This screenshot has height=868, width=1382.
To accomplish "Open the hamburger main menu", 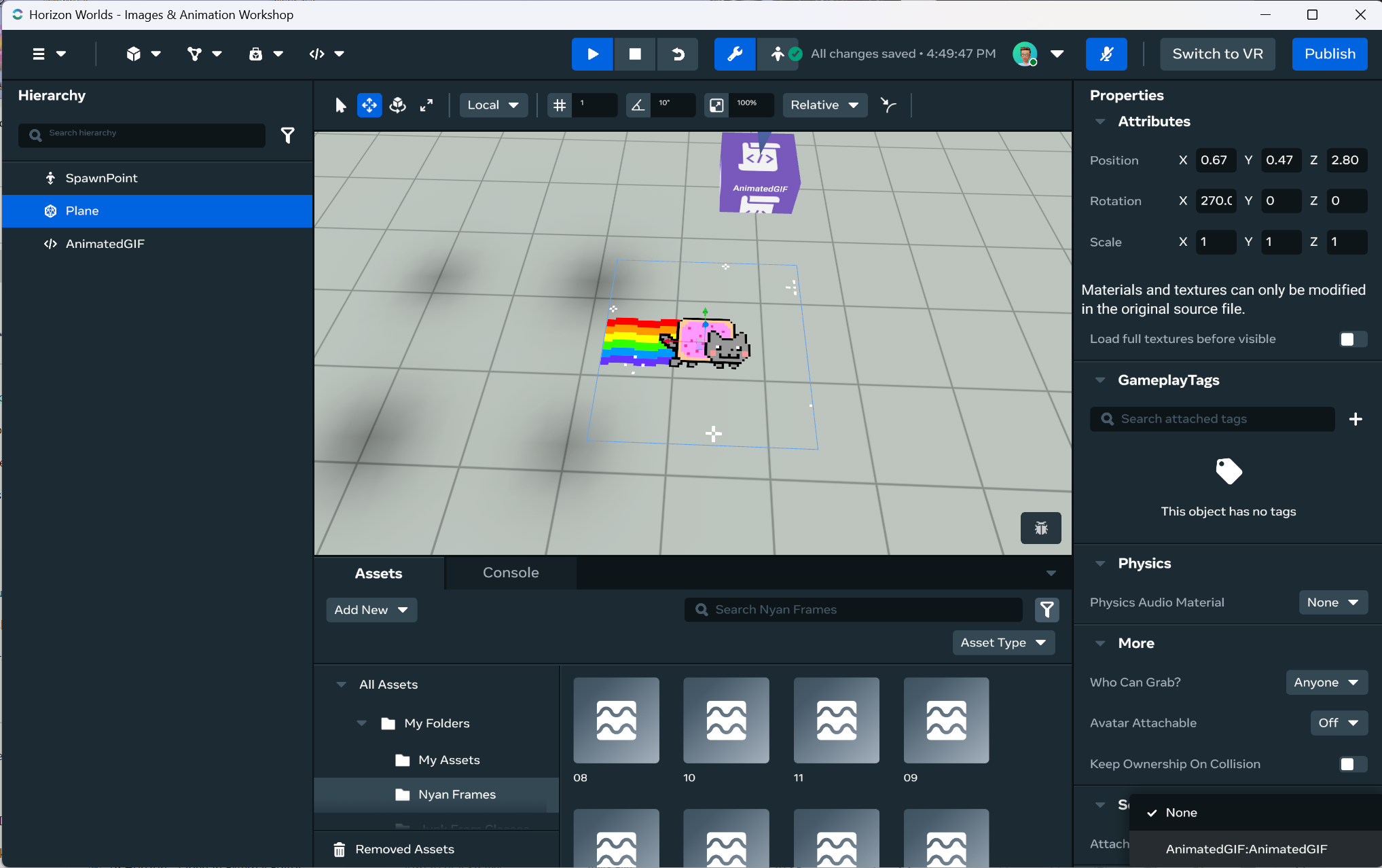I will [x=49, y=54].
